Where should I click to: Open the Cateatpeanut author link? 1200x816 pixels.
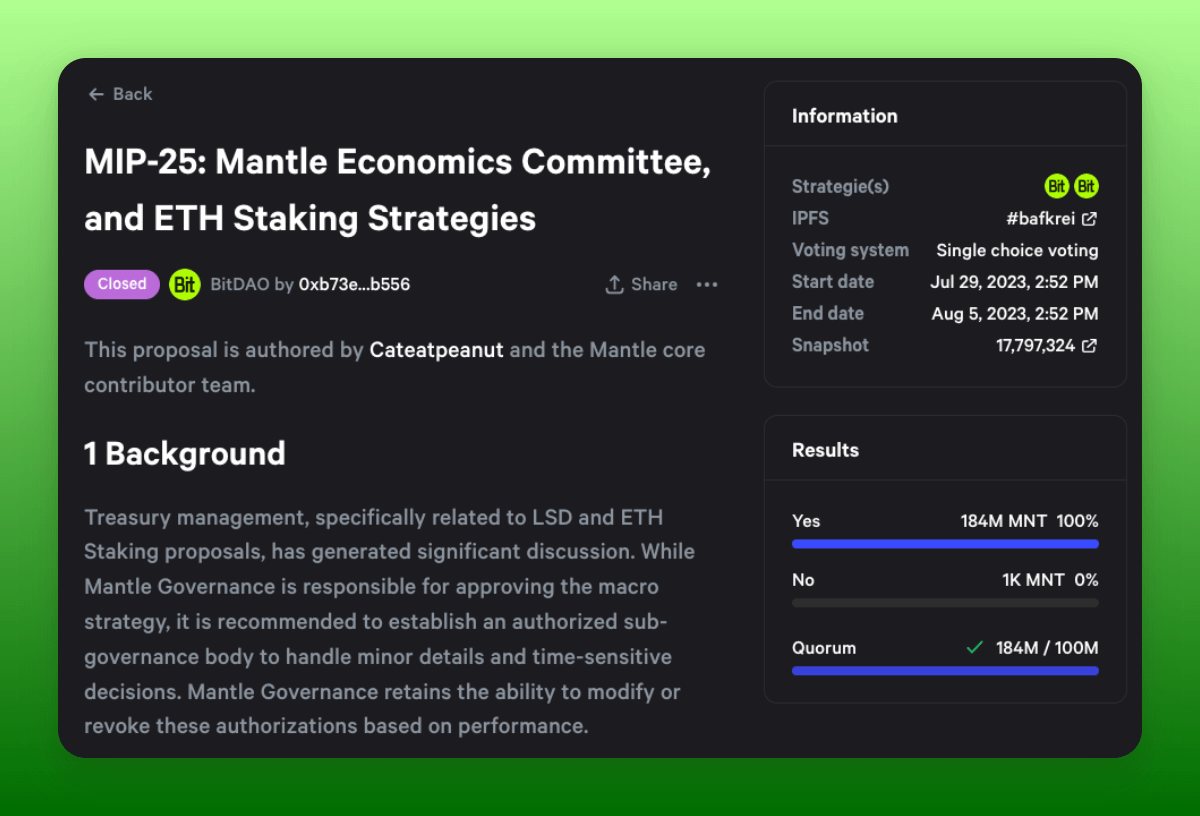[x=437, y=350]
